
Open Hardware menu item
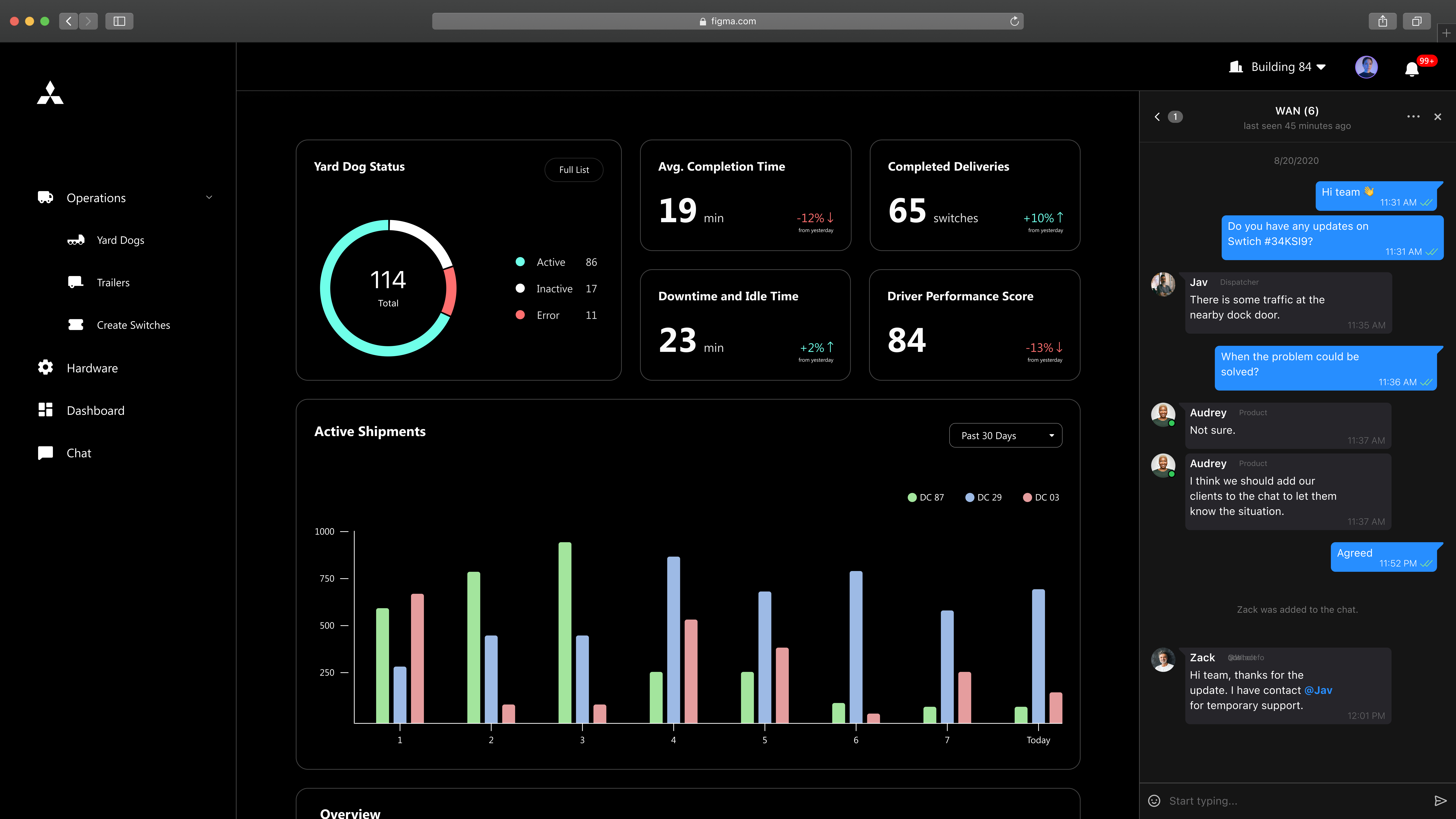tap(92, 368)
